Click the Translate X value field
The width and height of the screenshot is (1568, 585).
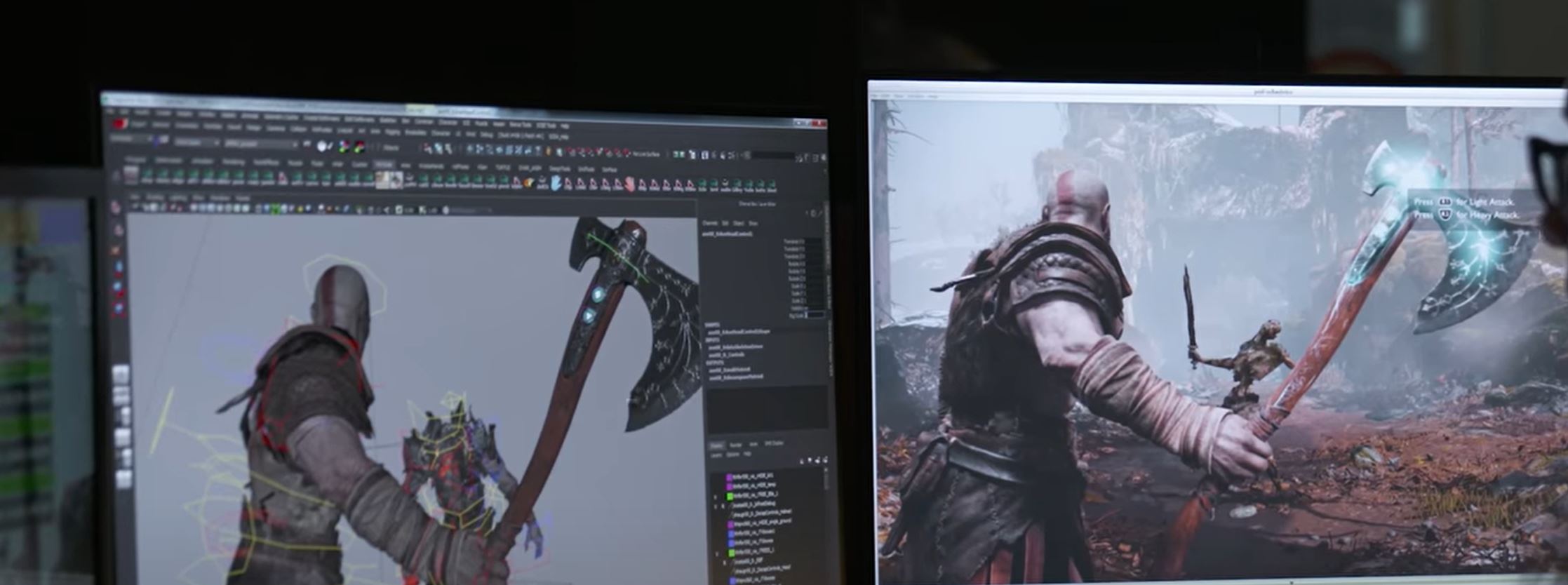tap(813, 241)
